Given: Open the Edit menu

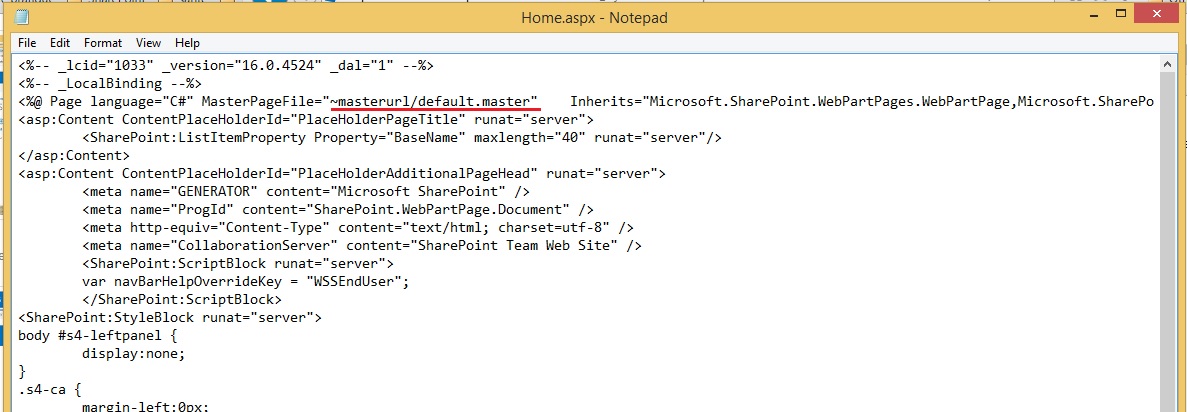Looking at the screenshot, I should tap(60, 43).
